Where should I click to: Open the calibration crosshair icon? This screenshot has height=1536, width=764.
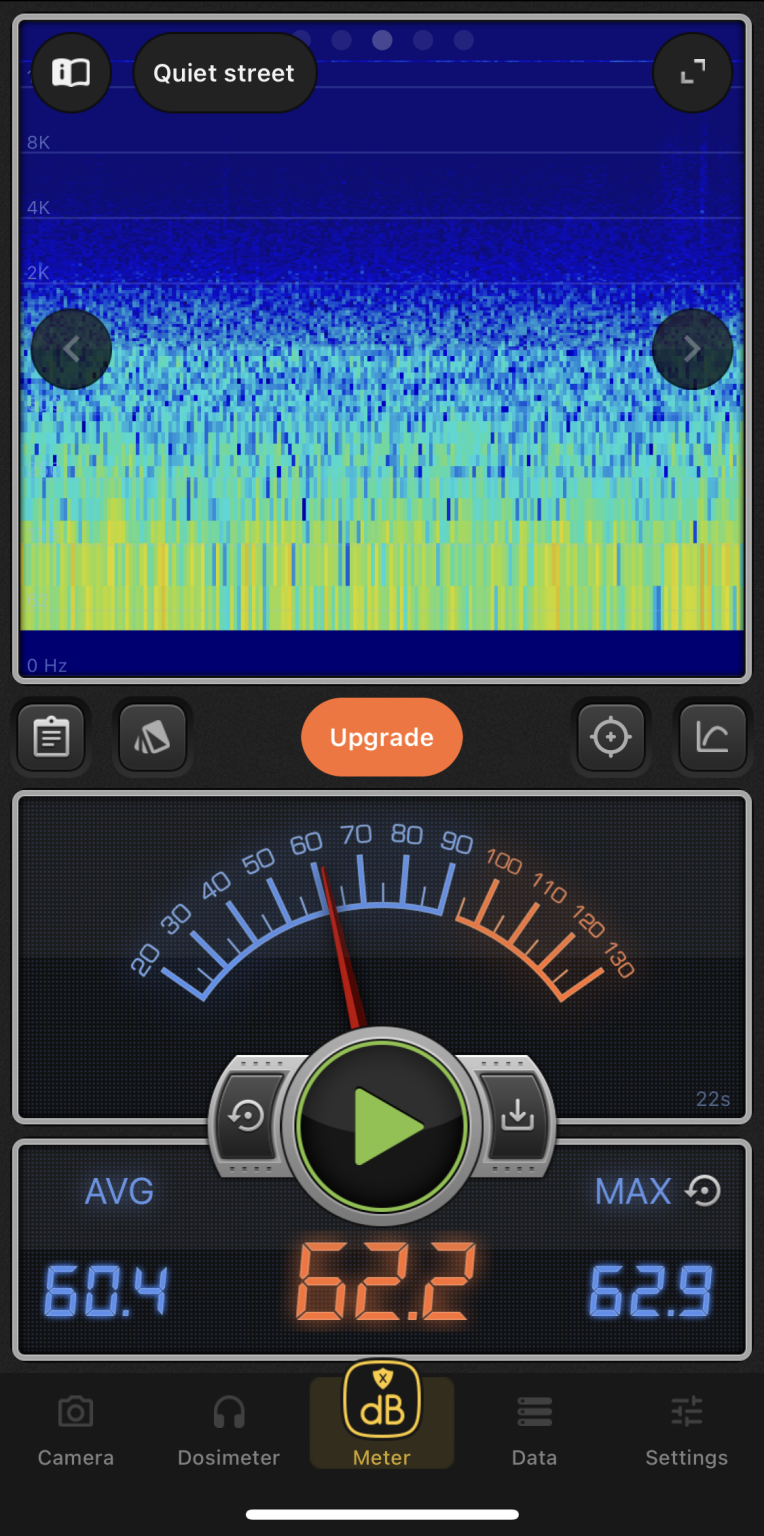click(x=610, y=738)
